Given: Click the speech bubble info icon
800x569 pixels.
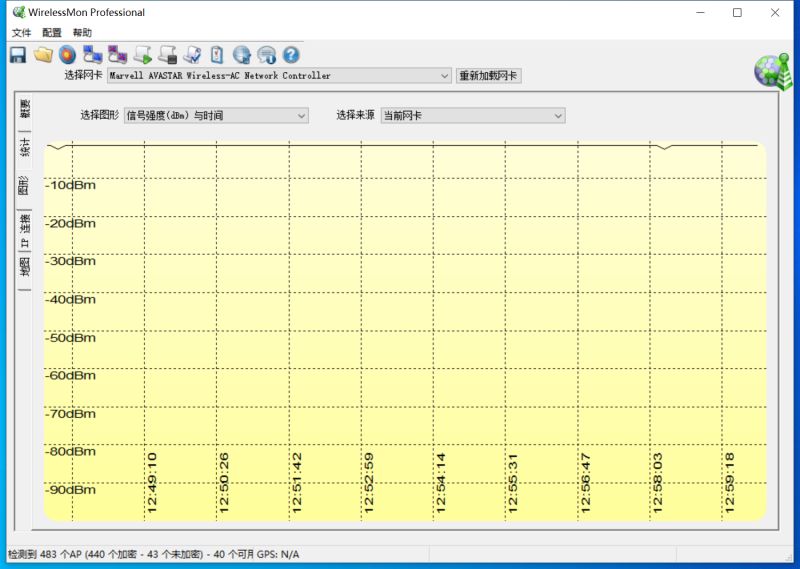Looking at the screenshot, I should click(x=266, y=55).
